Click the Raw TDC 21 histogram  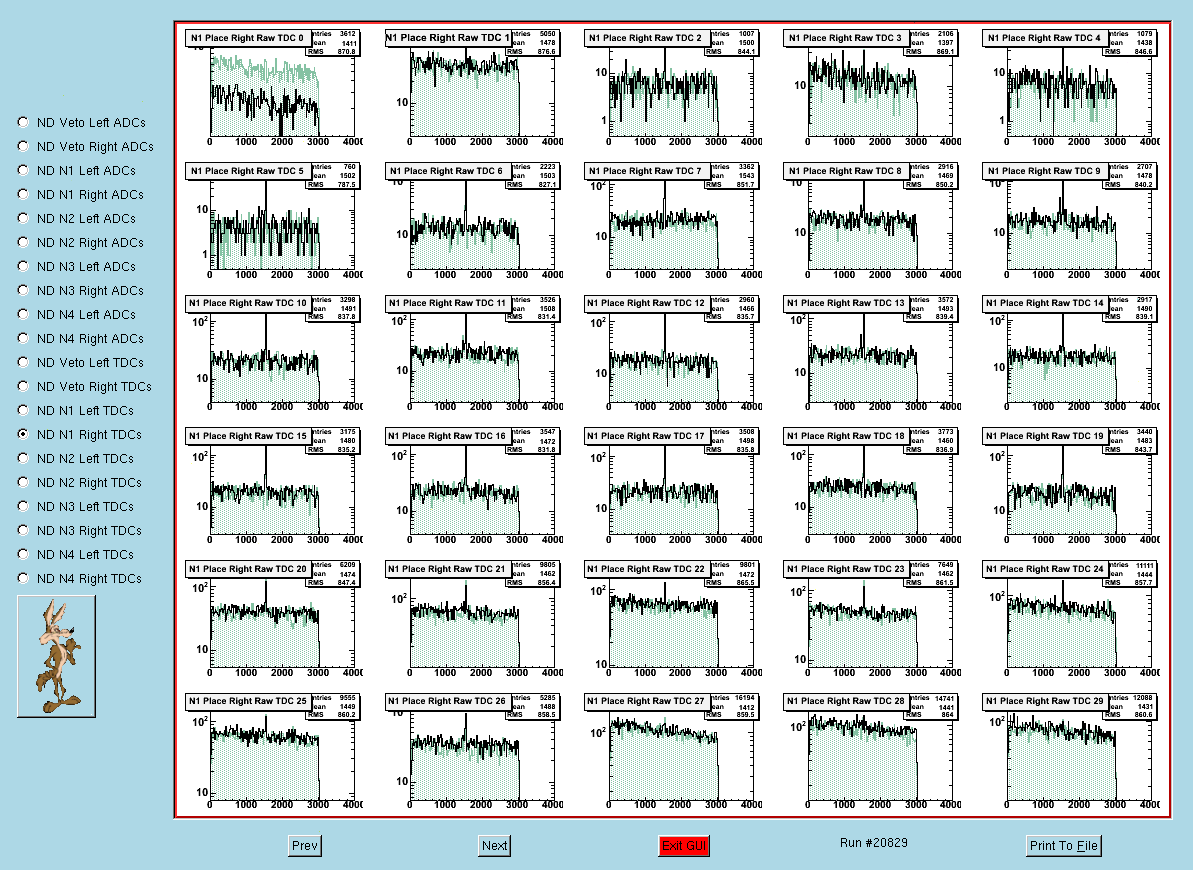click(x=473, y=619)
